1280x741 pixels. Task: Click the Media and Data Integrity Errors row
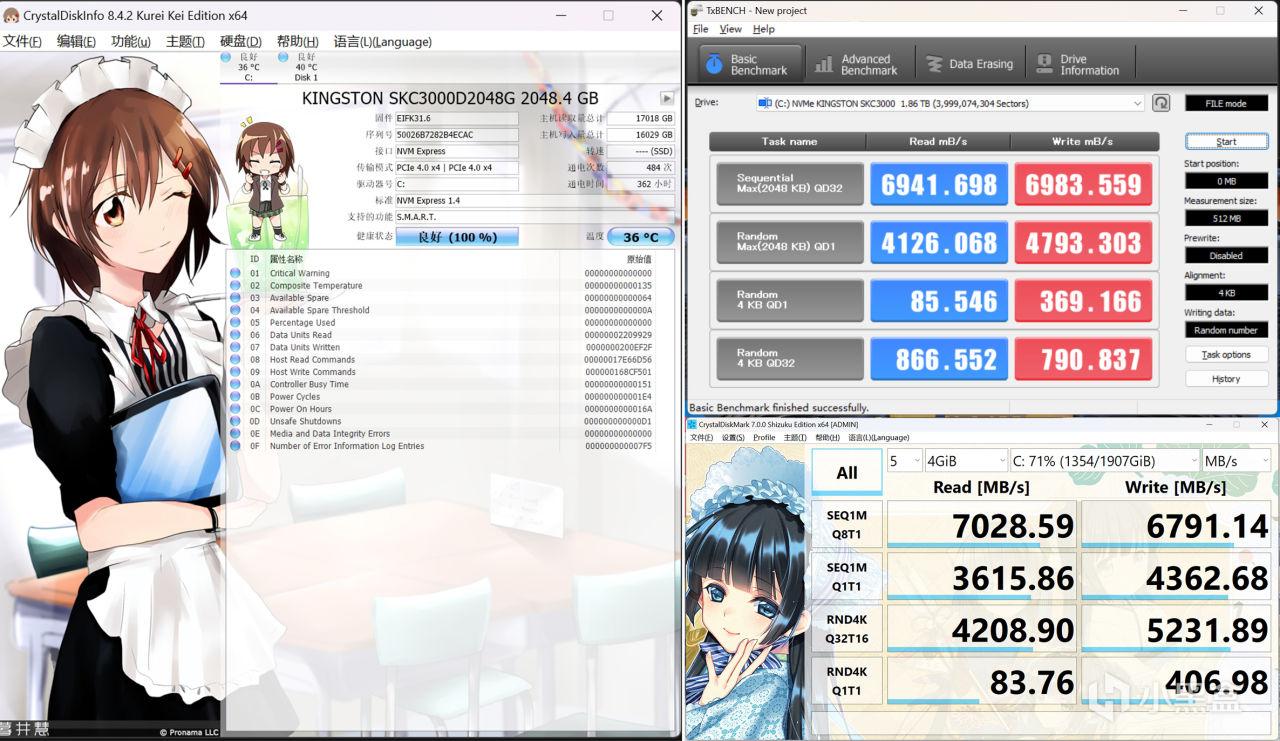450,434
